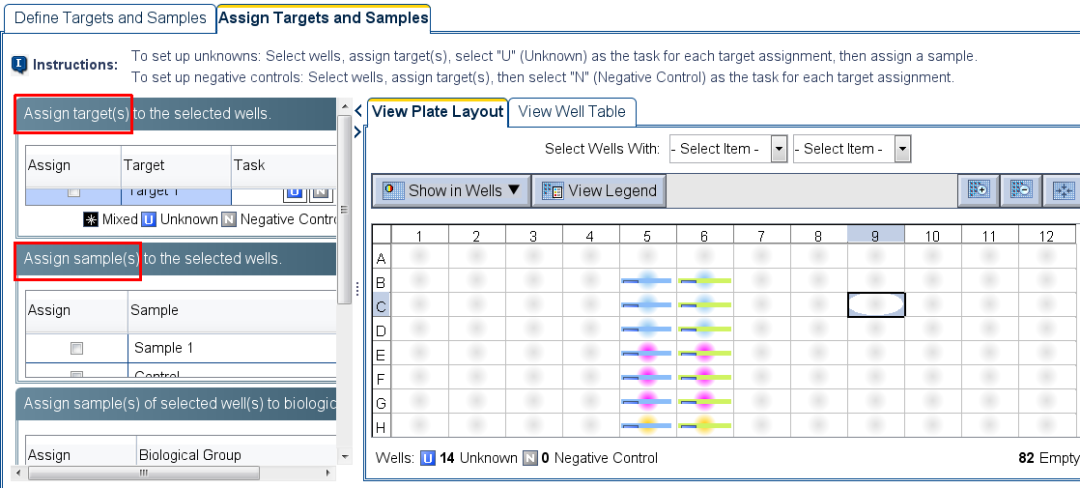The width and height of the screenshot is (1080, 488).
Task: Select plate column 9 header
Action: (876, 236)
